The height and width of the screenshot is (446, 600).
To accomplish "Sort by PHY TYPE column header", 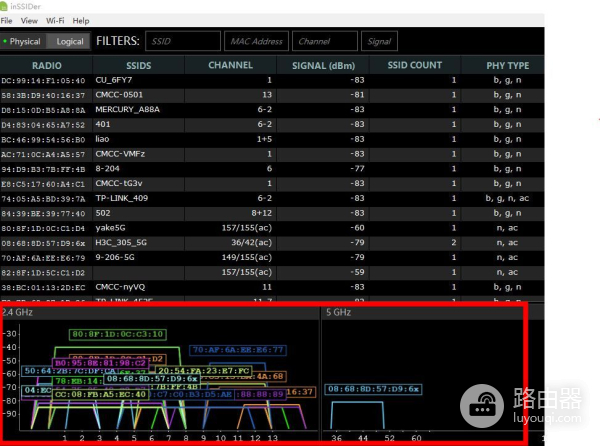I will pyautogui.click(x=507, y=65).
